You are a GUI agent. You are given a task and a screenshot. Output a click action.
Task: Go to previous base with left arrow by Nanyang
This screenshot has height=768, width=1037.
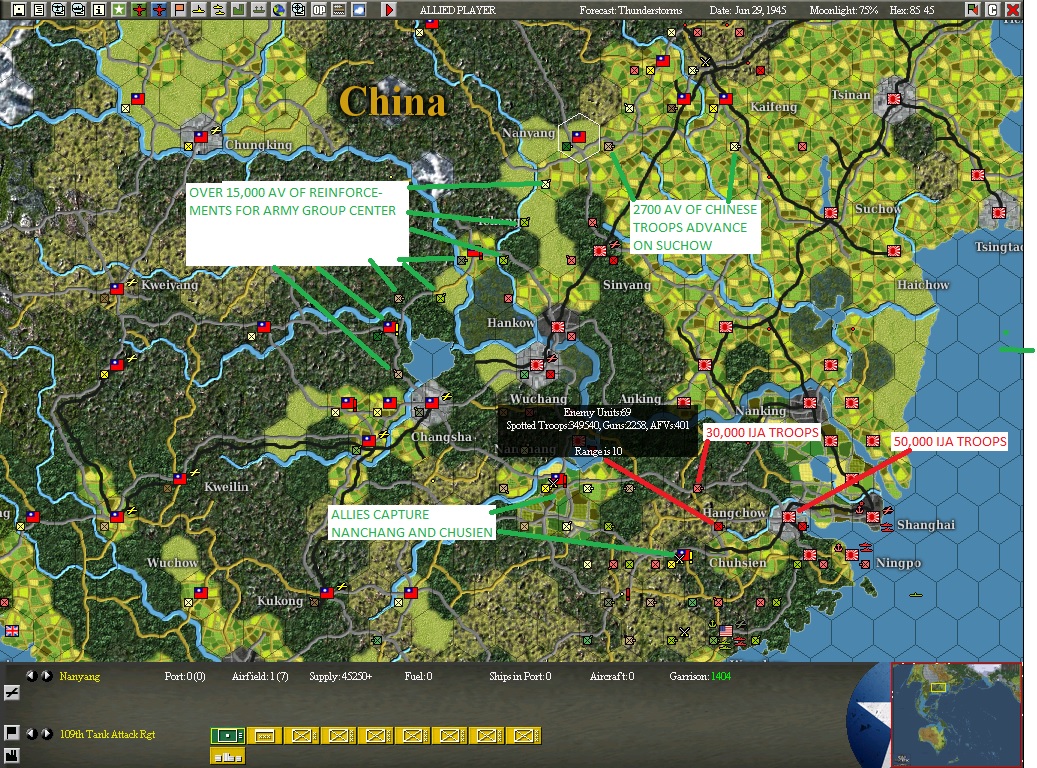point(31,676)
